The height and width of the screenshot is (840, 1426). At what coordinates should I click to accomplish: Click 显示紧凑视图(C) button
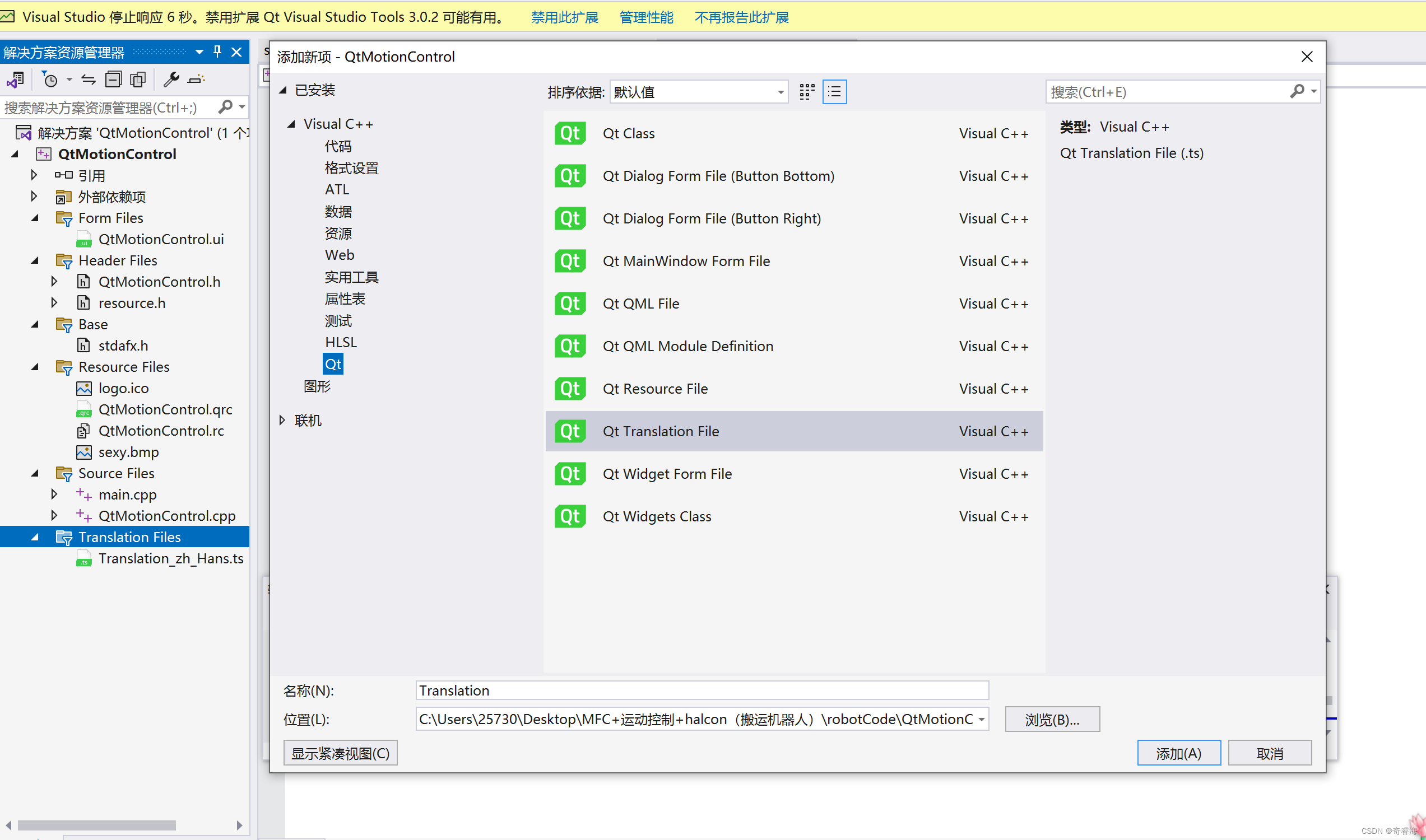coord(340,753)
